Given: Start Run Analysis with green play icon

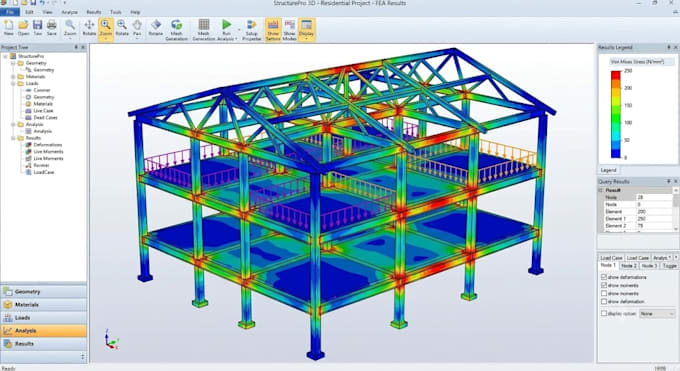Looking at the screenshot, I should [226, 25].
